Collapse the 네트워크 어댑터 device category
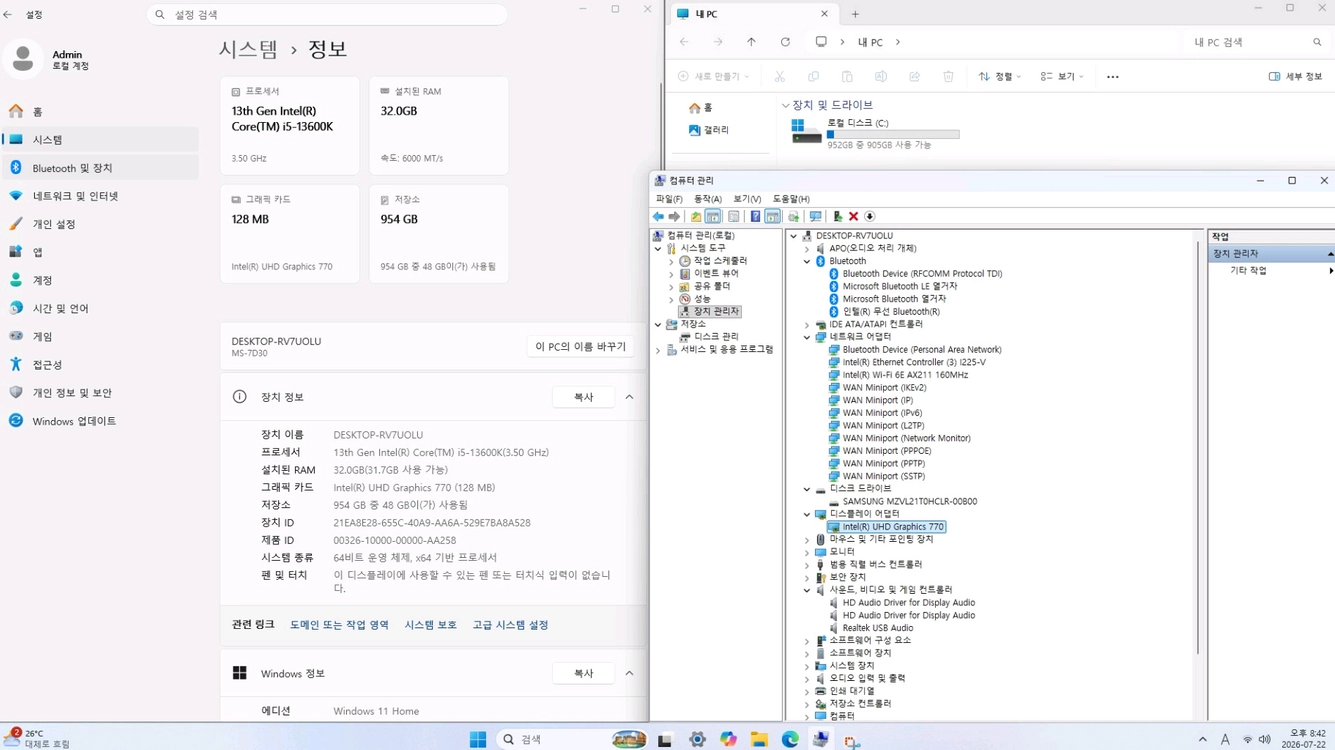The image size is (1335, 750). coord(807,337)
